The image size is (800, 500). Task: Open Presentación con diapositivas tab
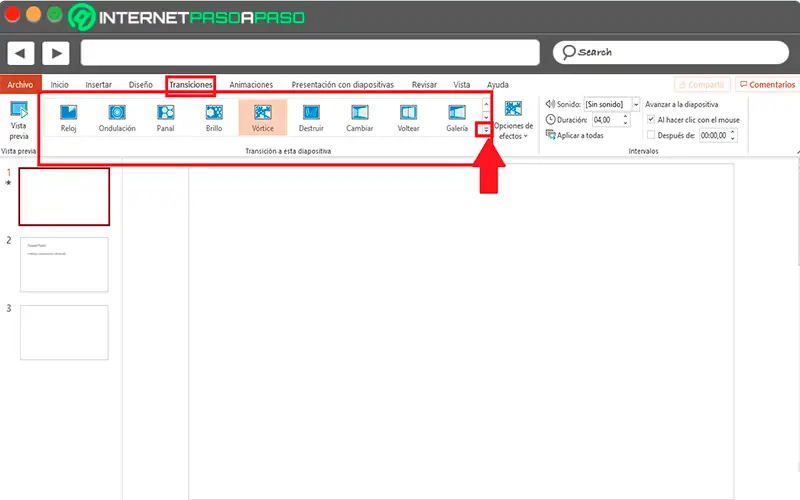342,85
